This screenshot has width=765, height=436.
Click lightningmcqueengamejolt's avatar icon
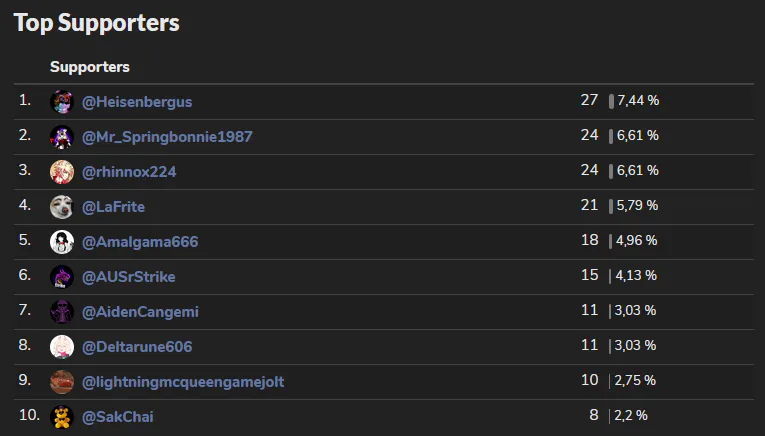62,382
